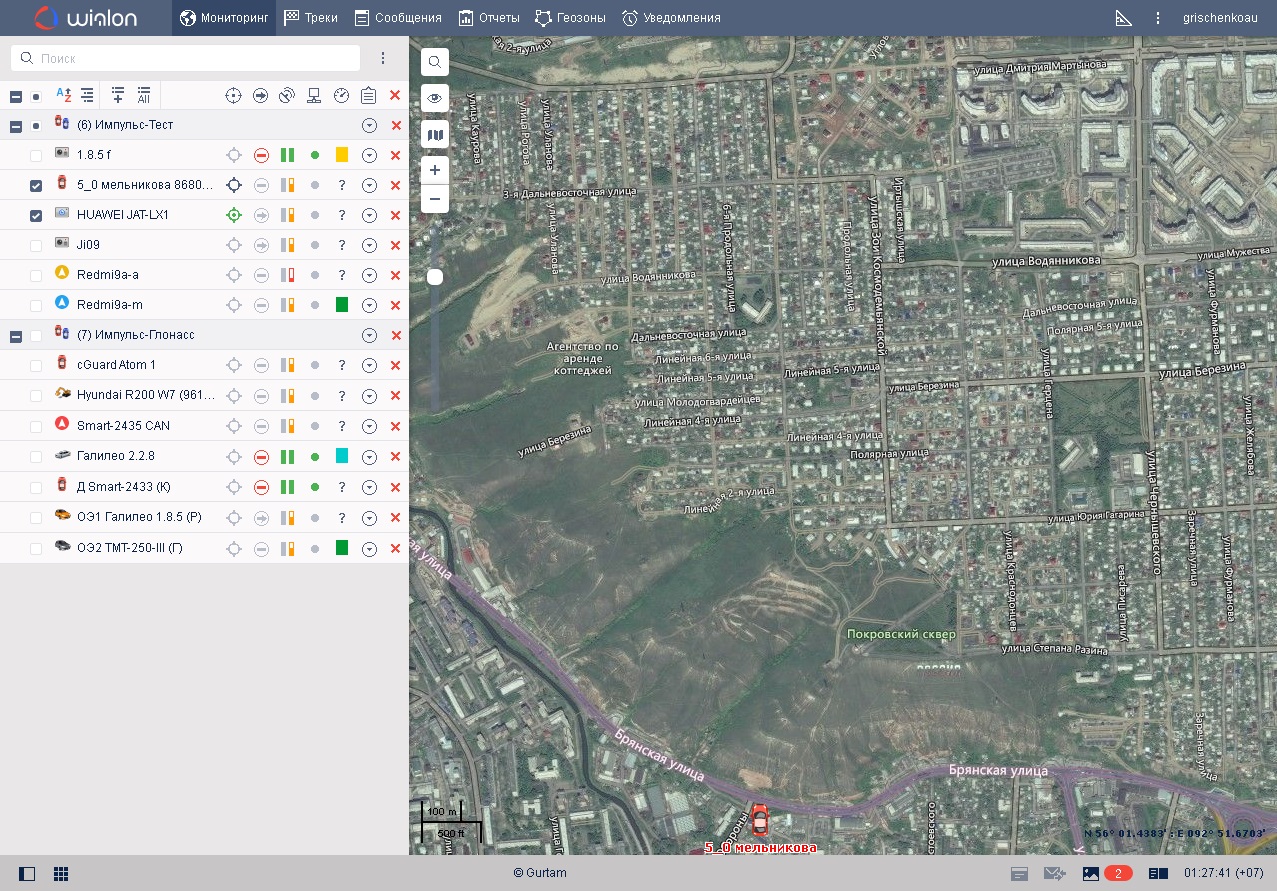
Task: Open the map layers selector icon
Action: pyautogui.click(x=435, y=134)
